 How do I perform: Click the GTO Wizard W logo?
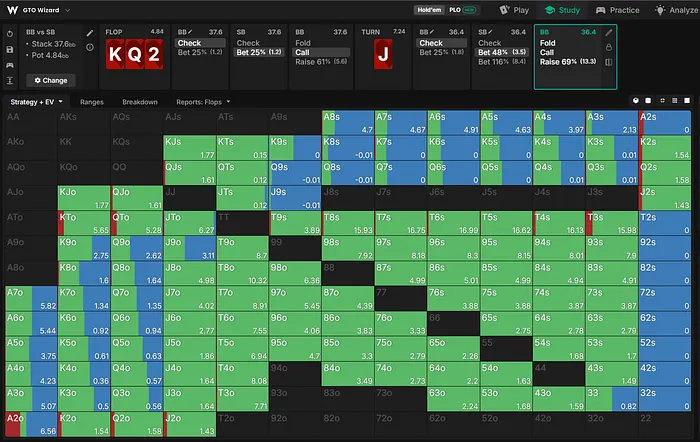pyautogui.click(x=12, y=10)
